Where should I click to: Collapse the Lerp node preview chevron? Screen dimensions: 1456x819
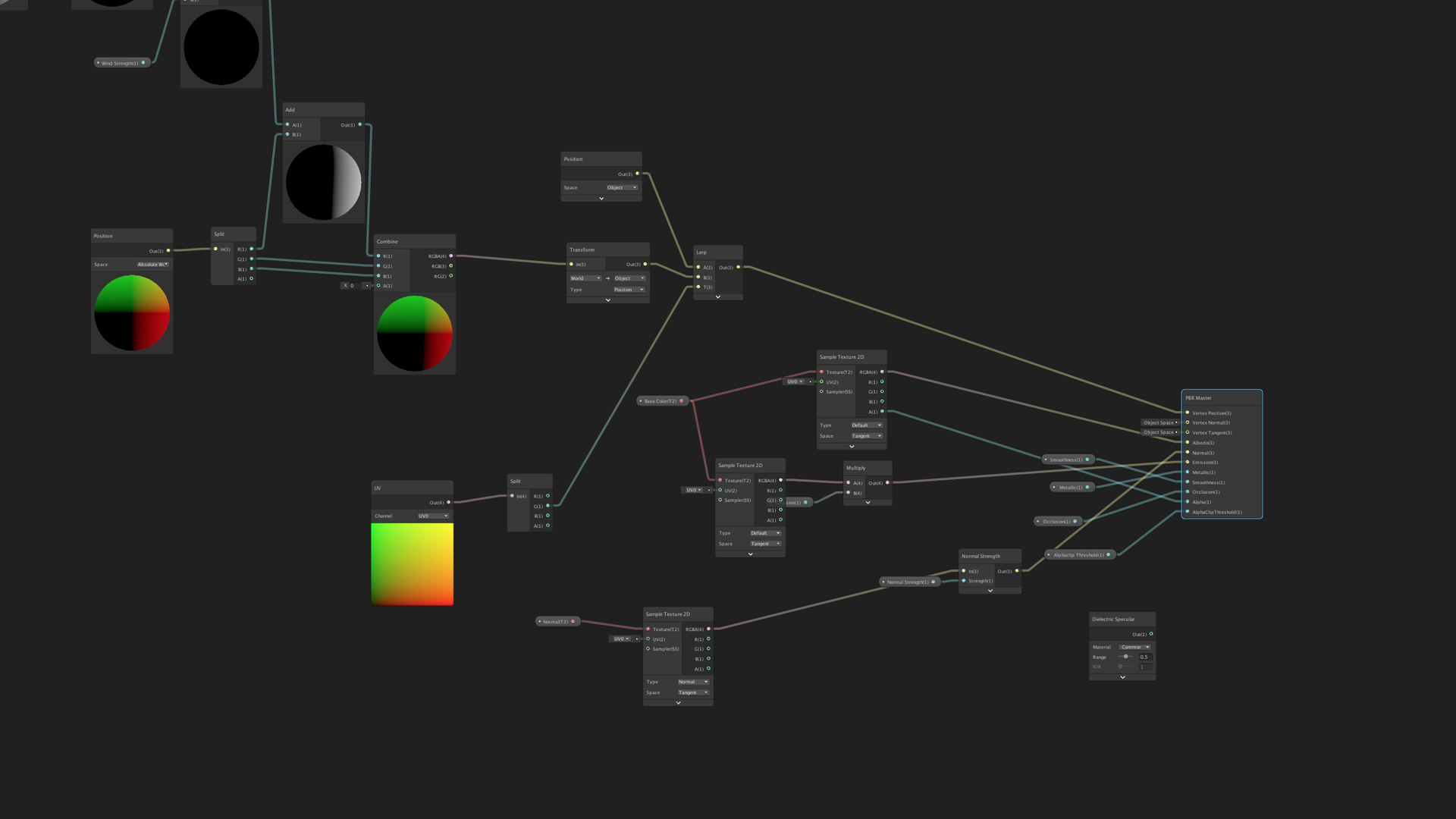(717, 297)
